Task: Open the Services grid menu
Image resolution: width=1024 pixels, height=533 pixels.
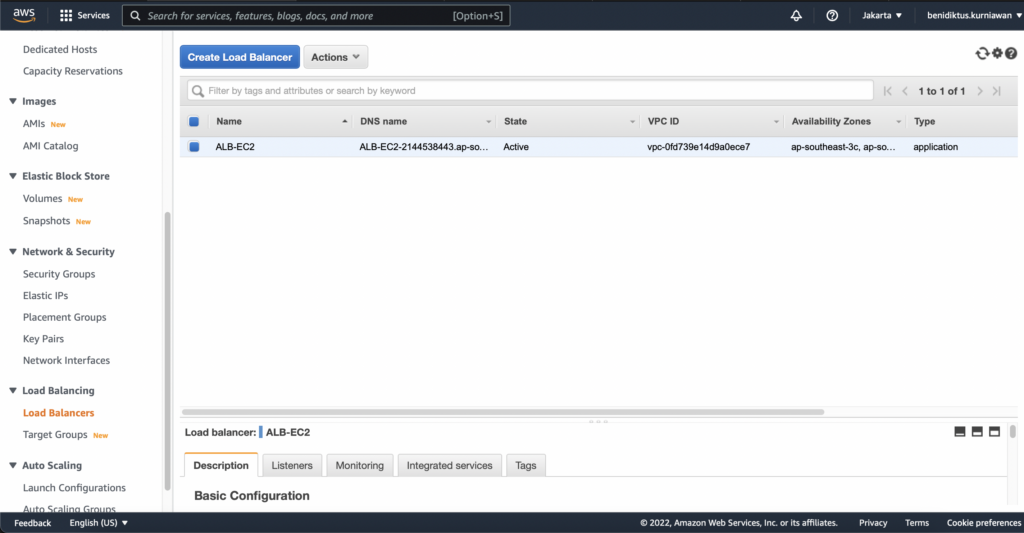Action: coord(84,15)
